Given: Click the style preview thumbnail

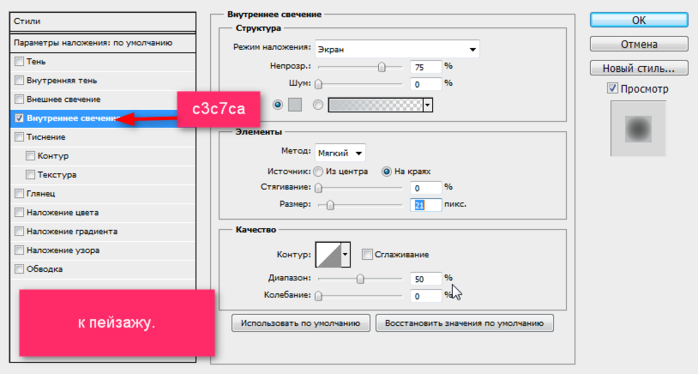Looking at the screenshot, I should 638,128.
